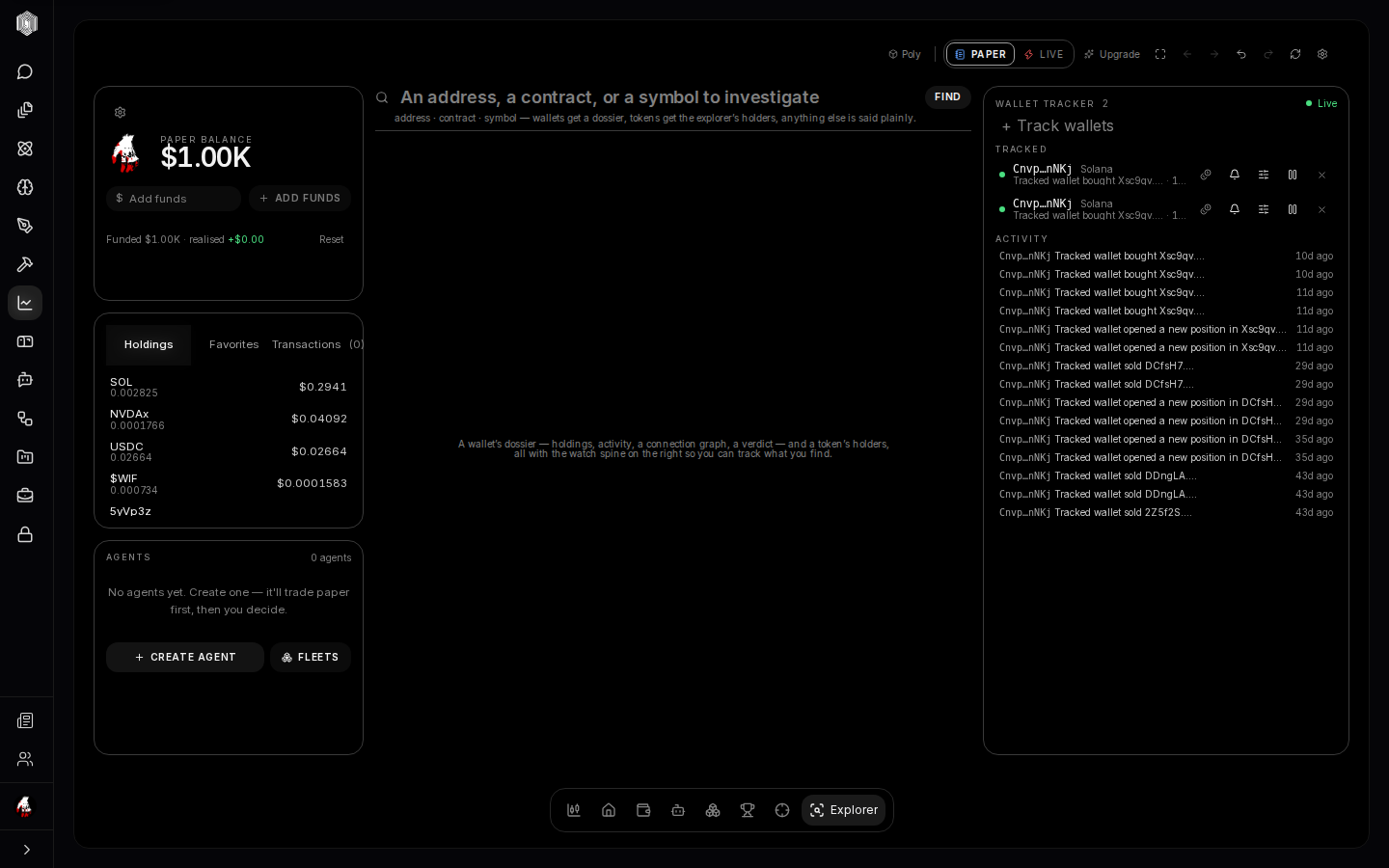Image resolution: width=1389 pixels, height=868 pixels.
Task: Focus the address or contract search field
Action: click(x=656, y=97)
